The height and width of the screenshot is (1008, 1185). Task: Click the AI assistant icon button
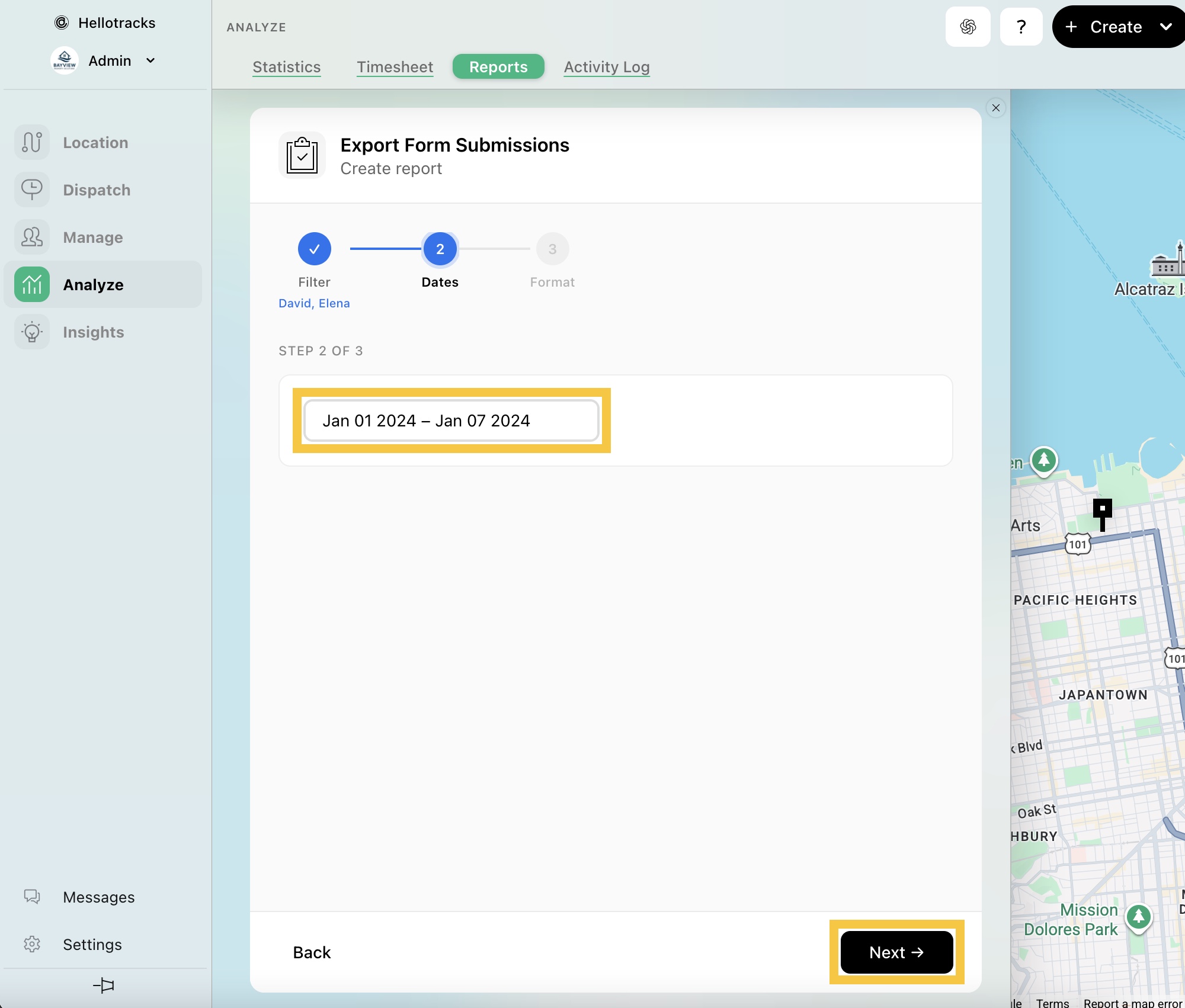[968, 27]
